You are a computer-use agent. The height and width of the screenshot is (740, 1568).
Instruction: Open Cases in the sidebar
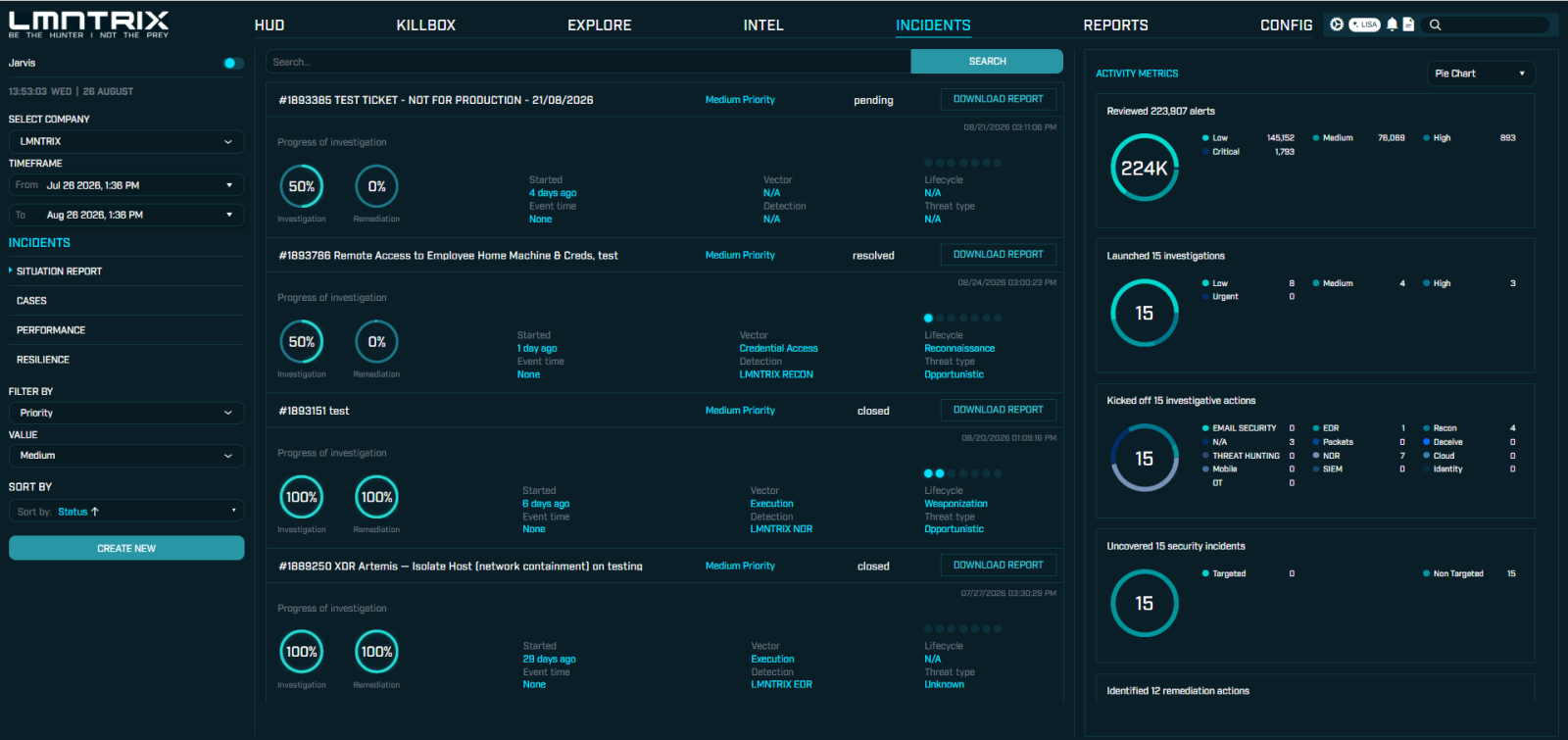[x=31, y=301]
